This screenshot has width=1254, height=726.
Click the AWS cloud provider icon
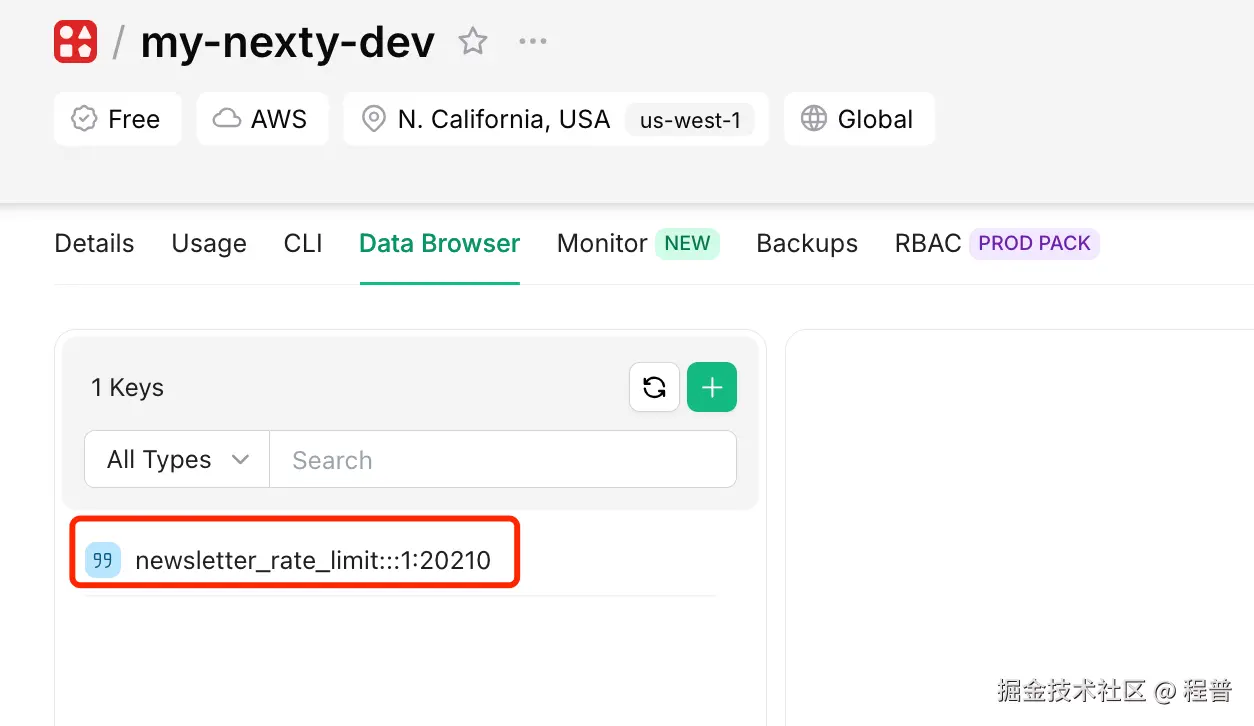point(231,118)
